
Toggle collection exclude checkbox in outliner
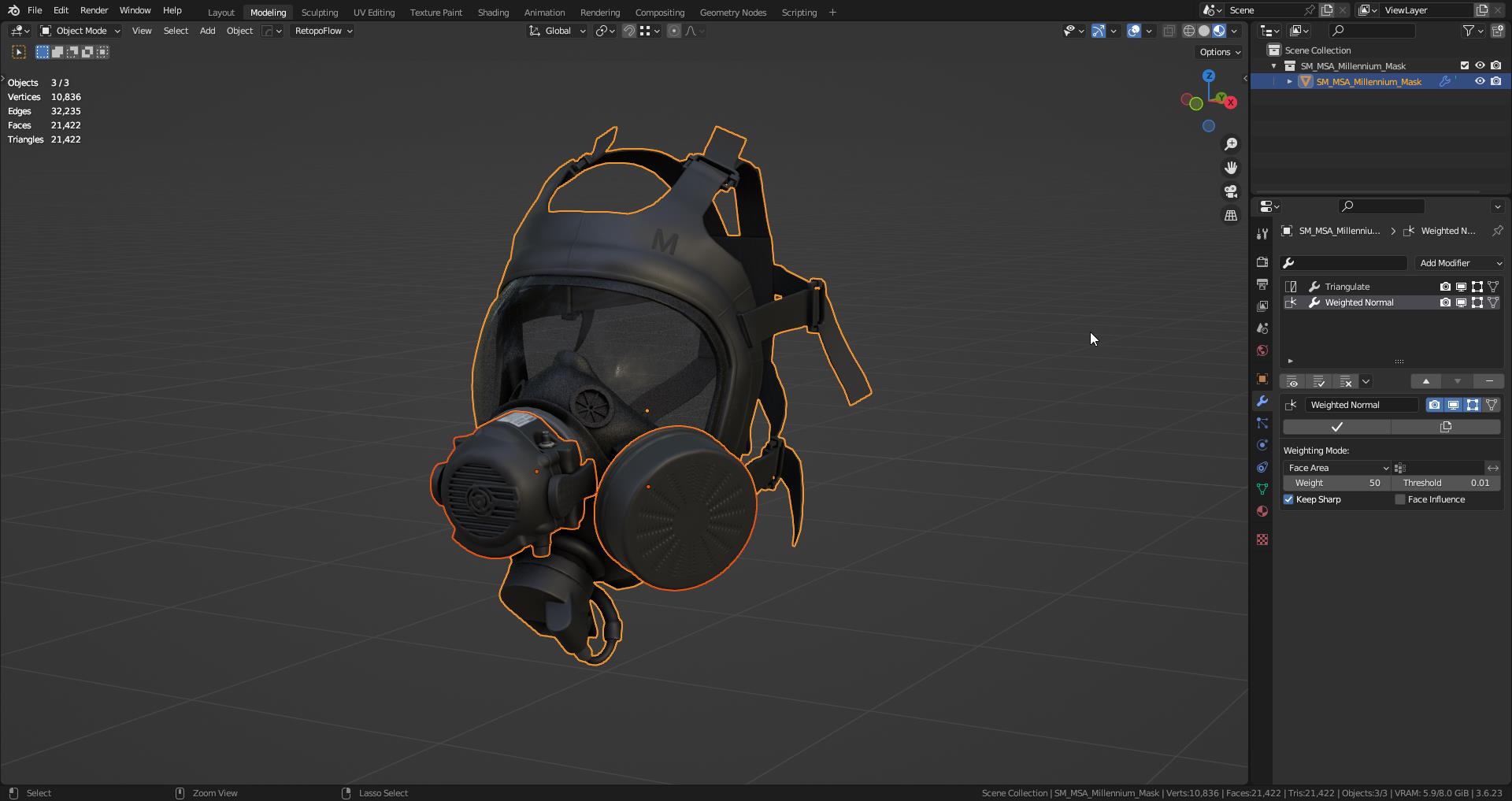click(x=1465, y=65)
